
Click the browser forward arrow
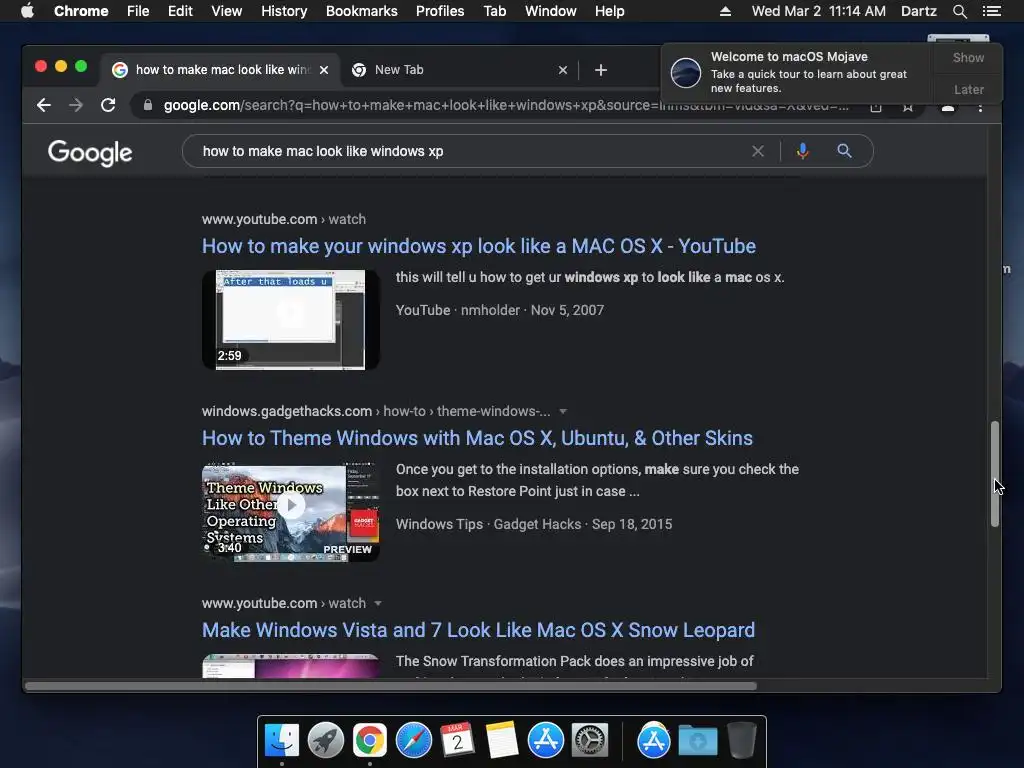pyautogui.click(x=76, y=105)
